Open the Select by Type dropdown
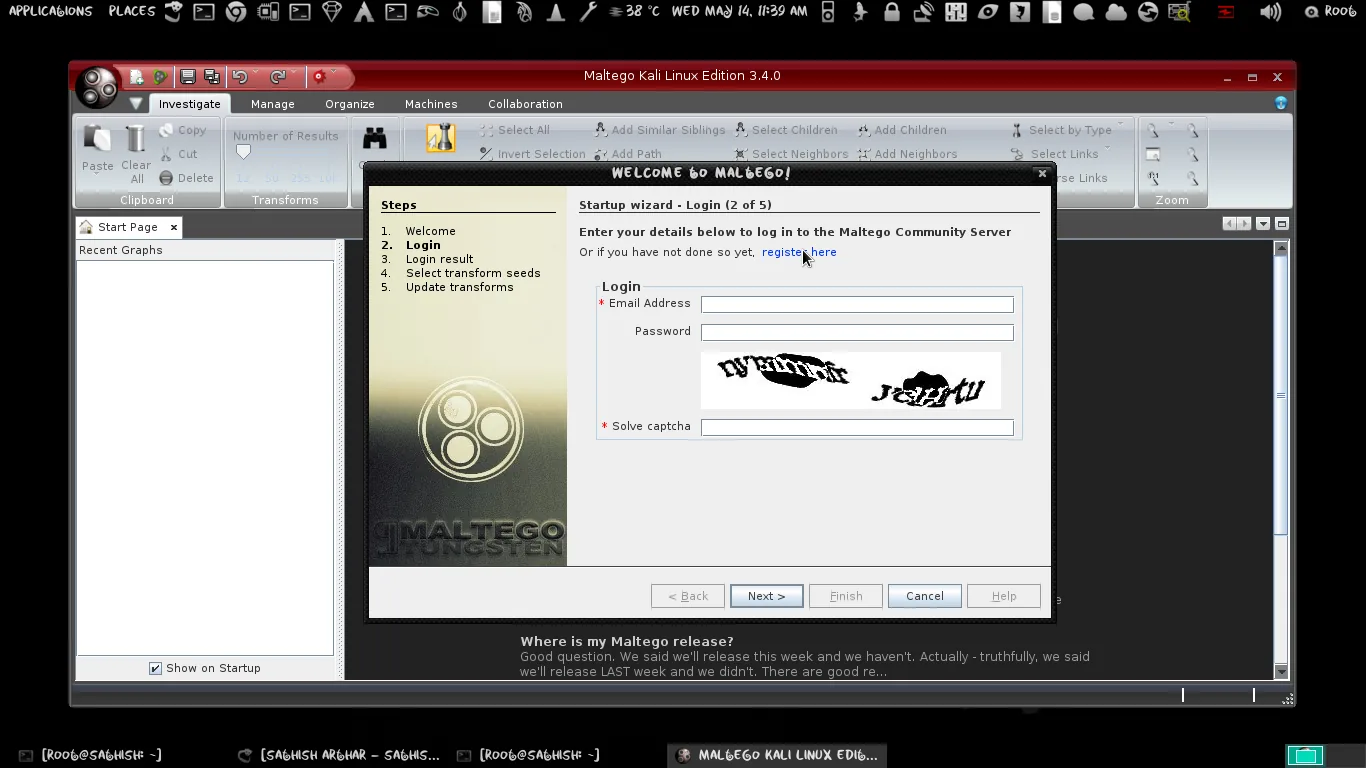The image size is (1366, 768). pos(1066,130)
